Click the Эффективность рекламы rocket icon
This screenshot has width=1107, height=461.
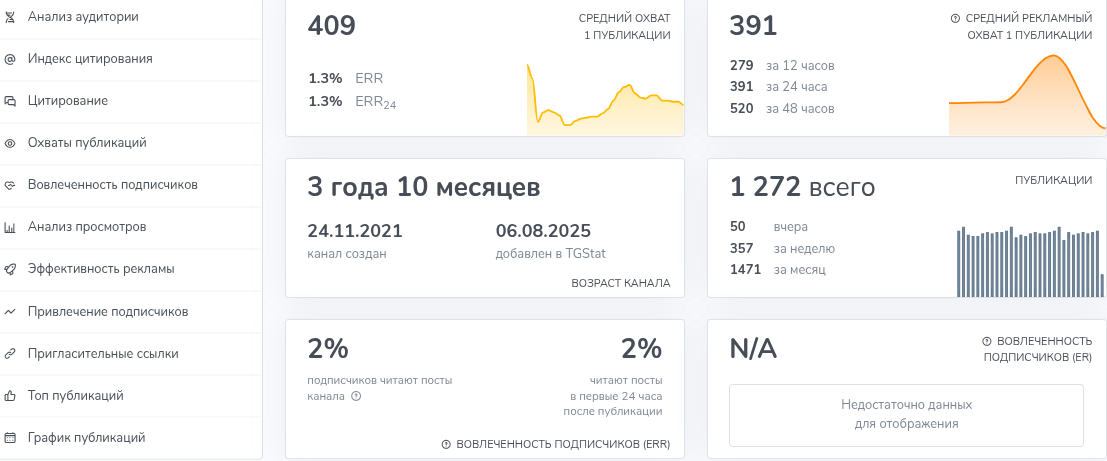click(10, 270)
